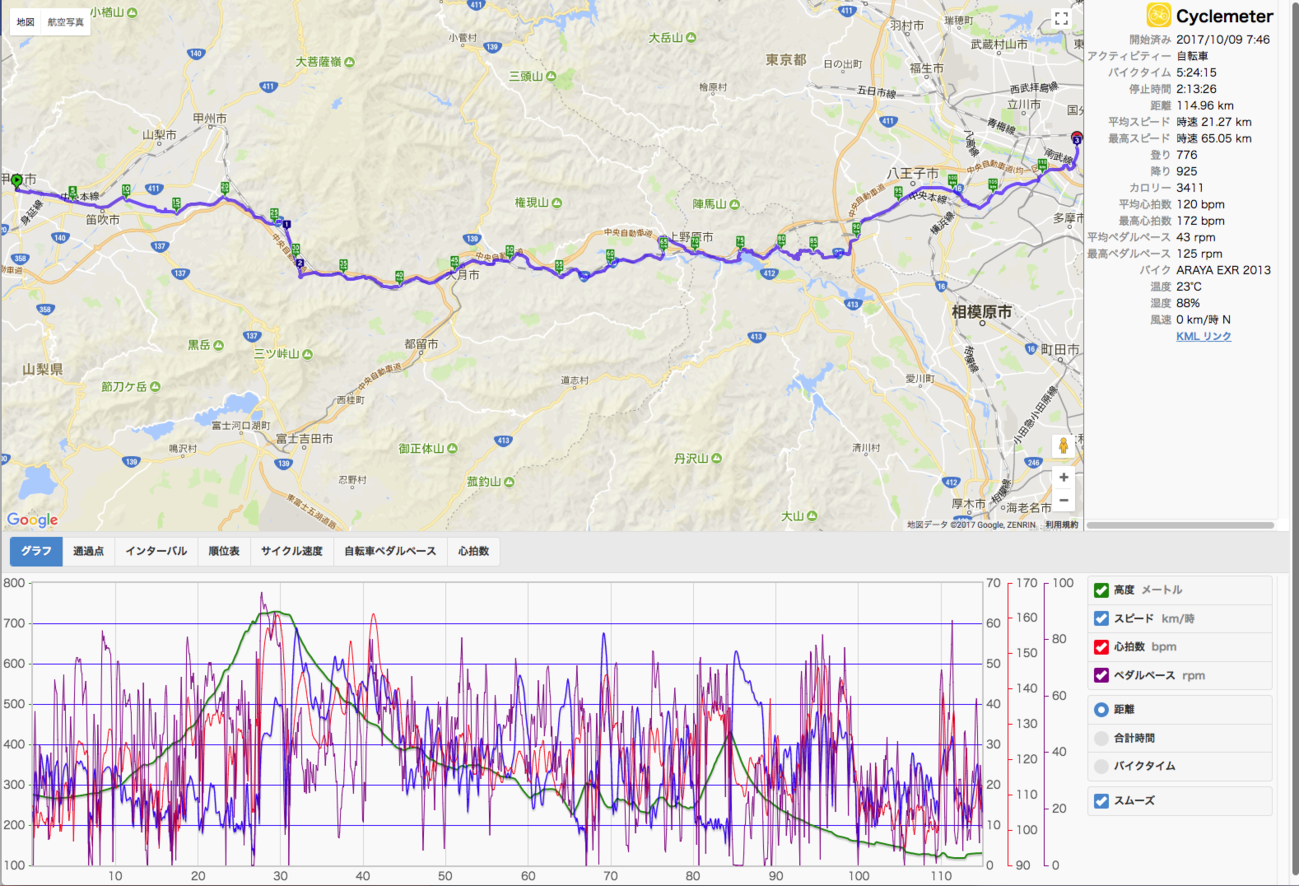Switch to the グラフ tab
The width and height of the screenshot is (1299, 886).
(x=36, y=551)
